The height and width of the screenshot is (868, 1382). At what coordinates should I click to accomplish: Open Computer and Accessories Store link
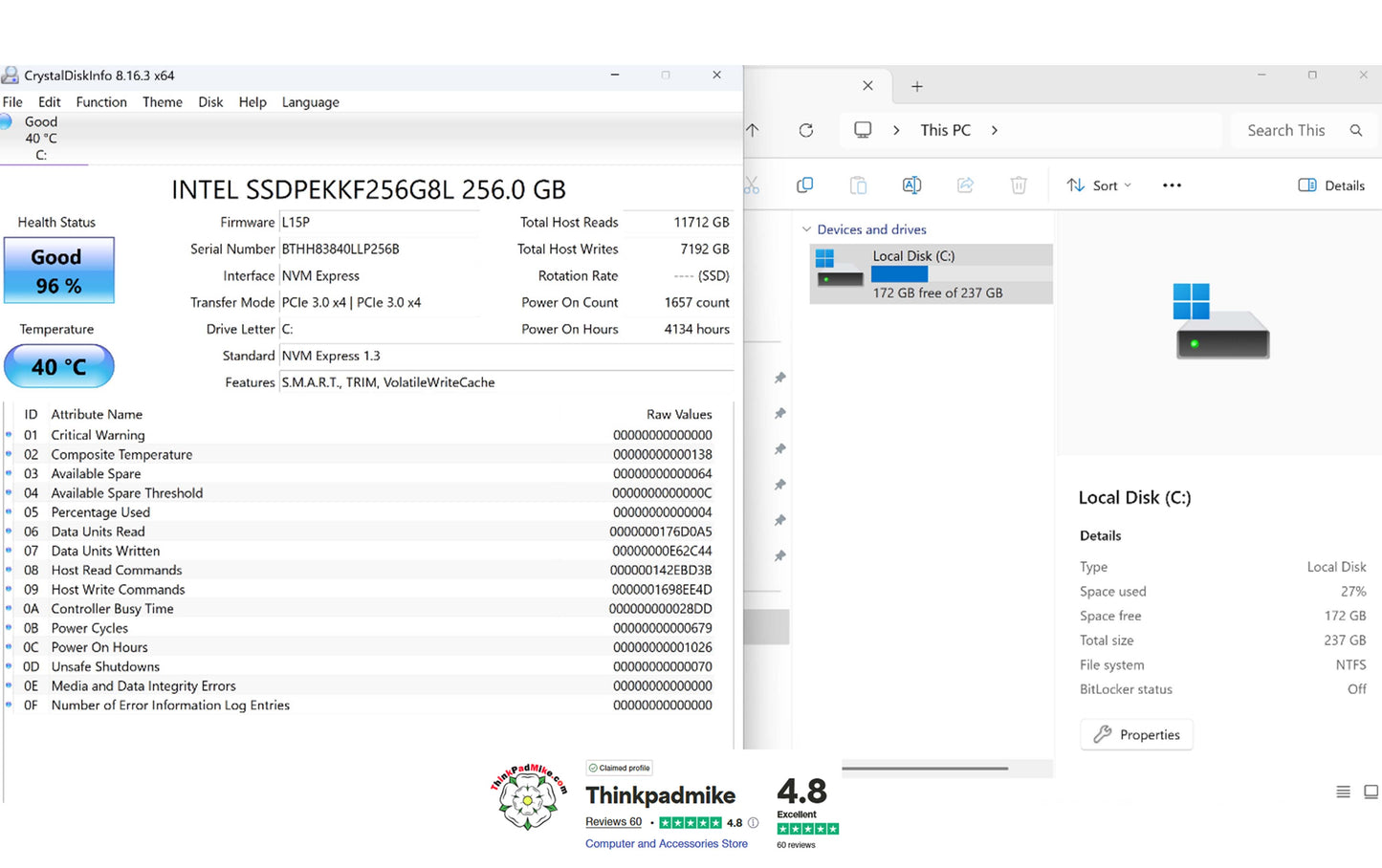tap(667, 844)
